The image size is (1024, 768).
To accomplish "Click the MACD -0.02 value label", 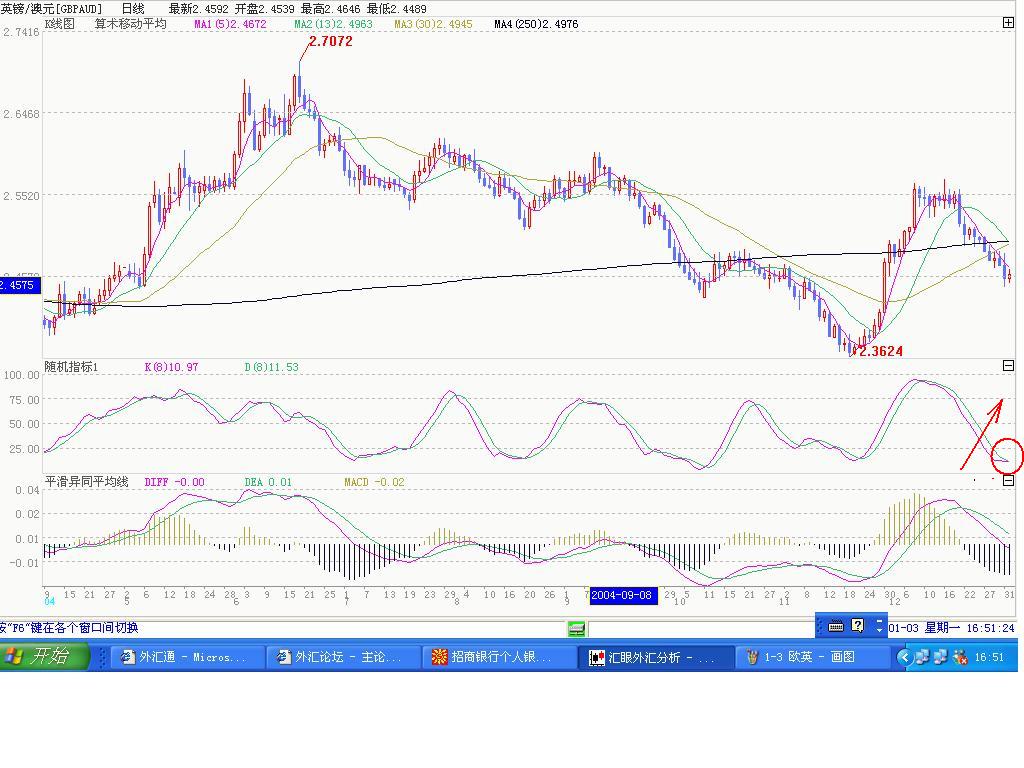I will [x=374, y=482].
